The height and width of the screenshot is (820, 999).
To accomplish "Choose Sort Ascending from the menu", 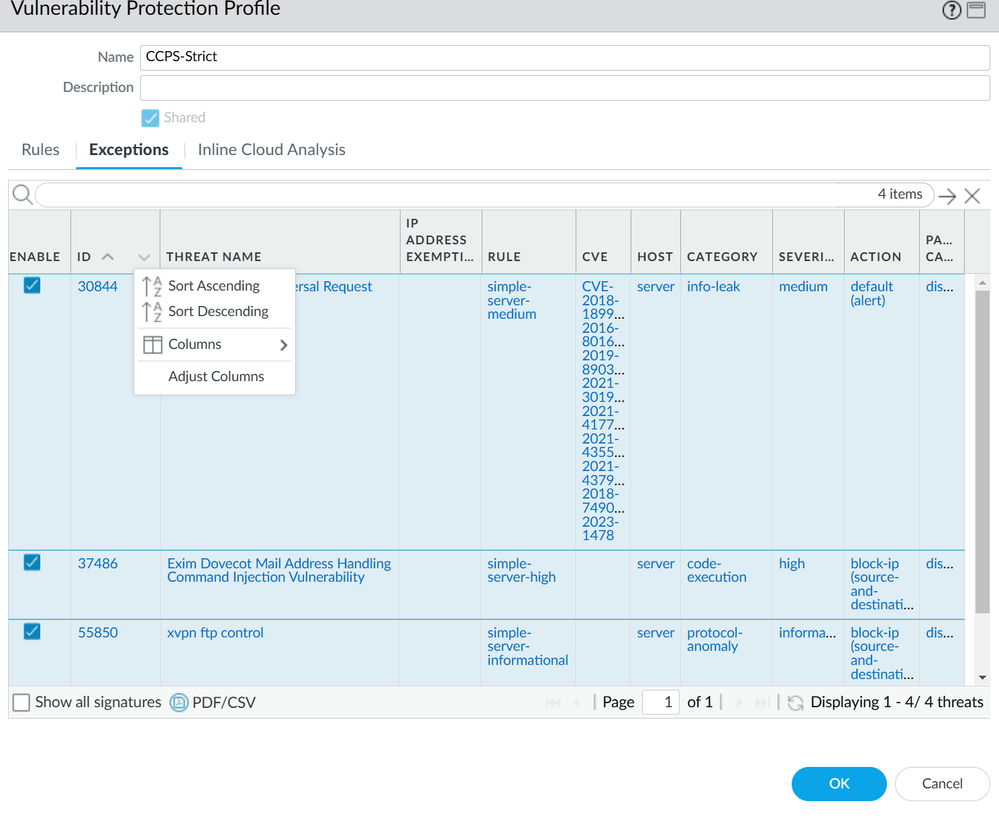I will click(213, 286).
